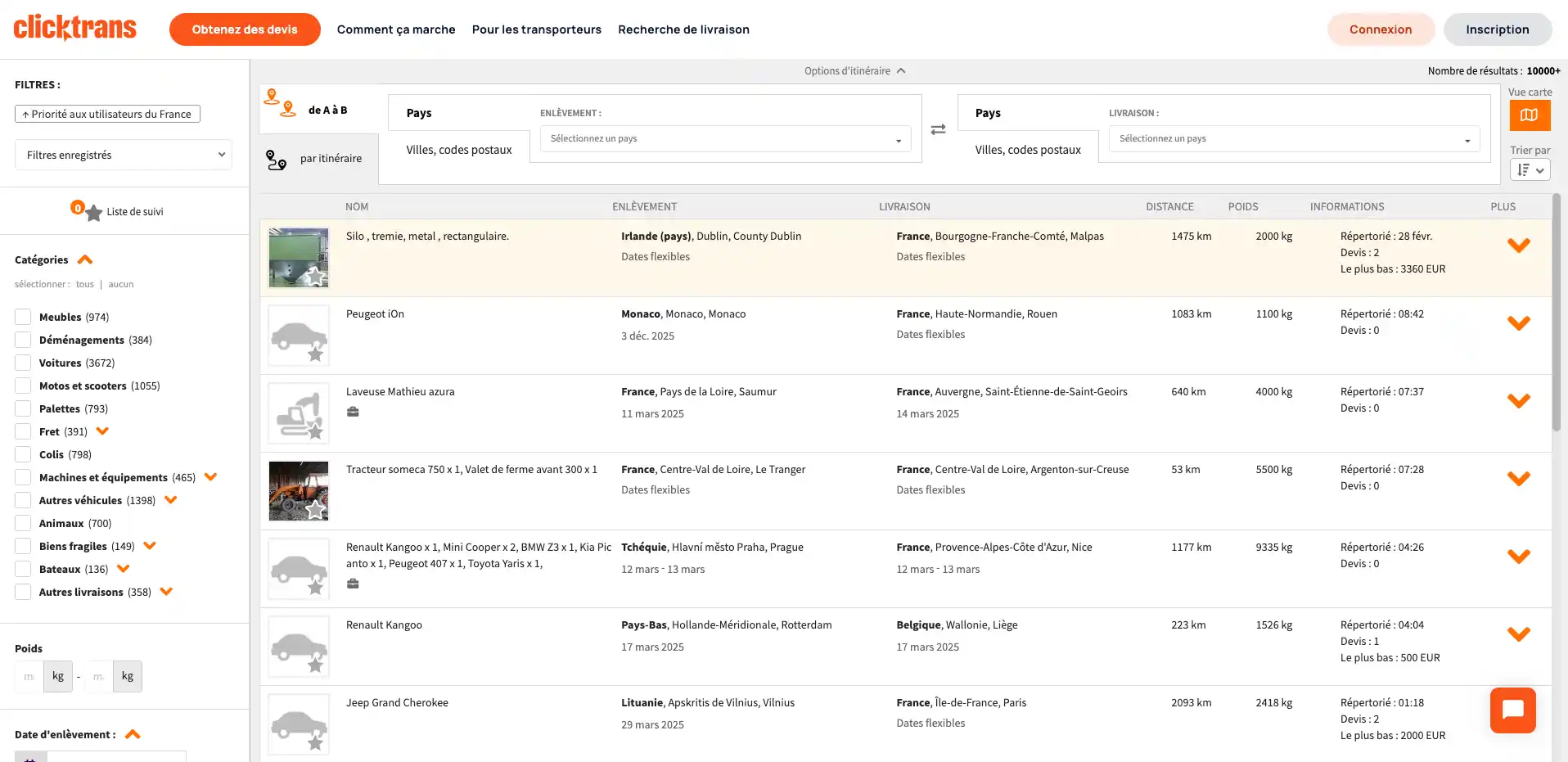Click the clicktrans logo
Image resolution: width=1568 pixels, height=762 pixels.
[75, 29]
